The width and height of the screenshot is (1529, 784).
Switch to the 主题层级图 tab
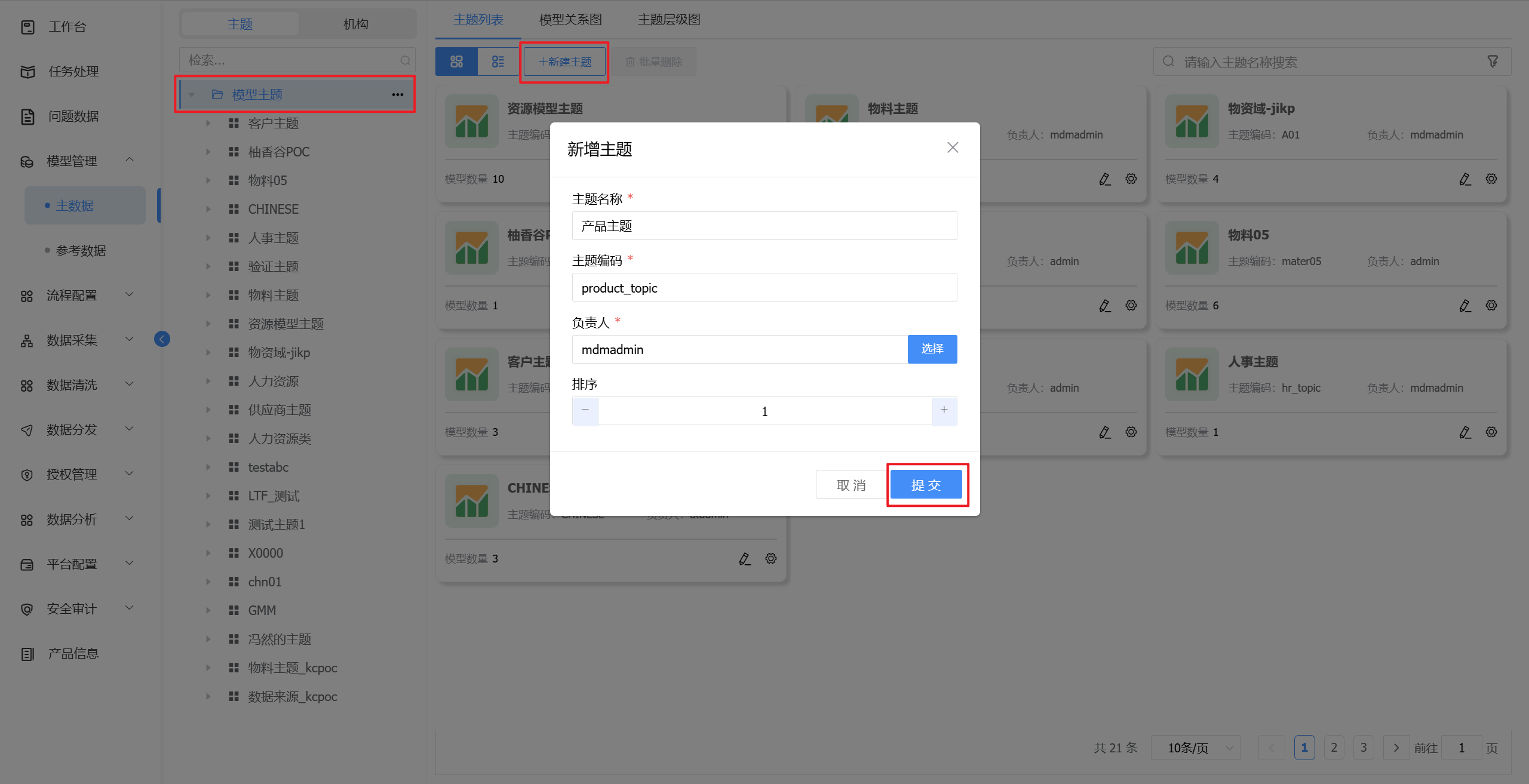coord(669,19)
